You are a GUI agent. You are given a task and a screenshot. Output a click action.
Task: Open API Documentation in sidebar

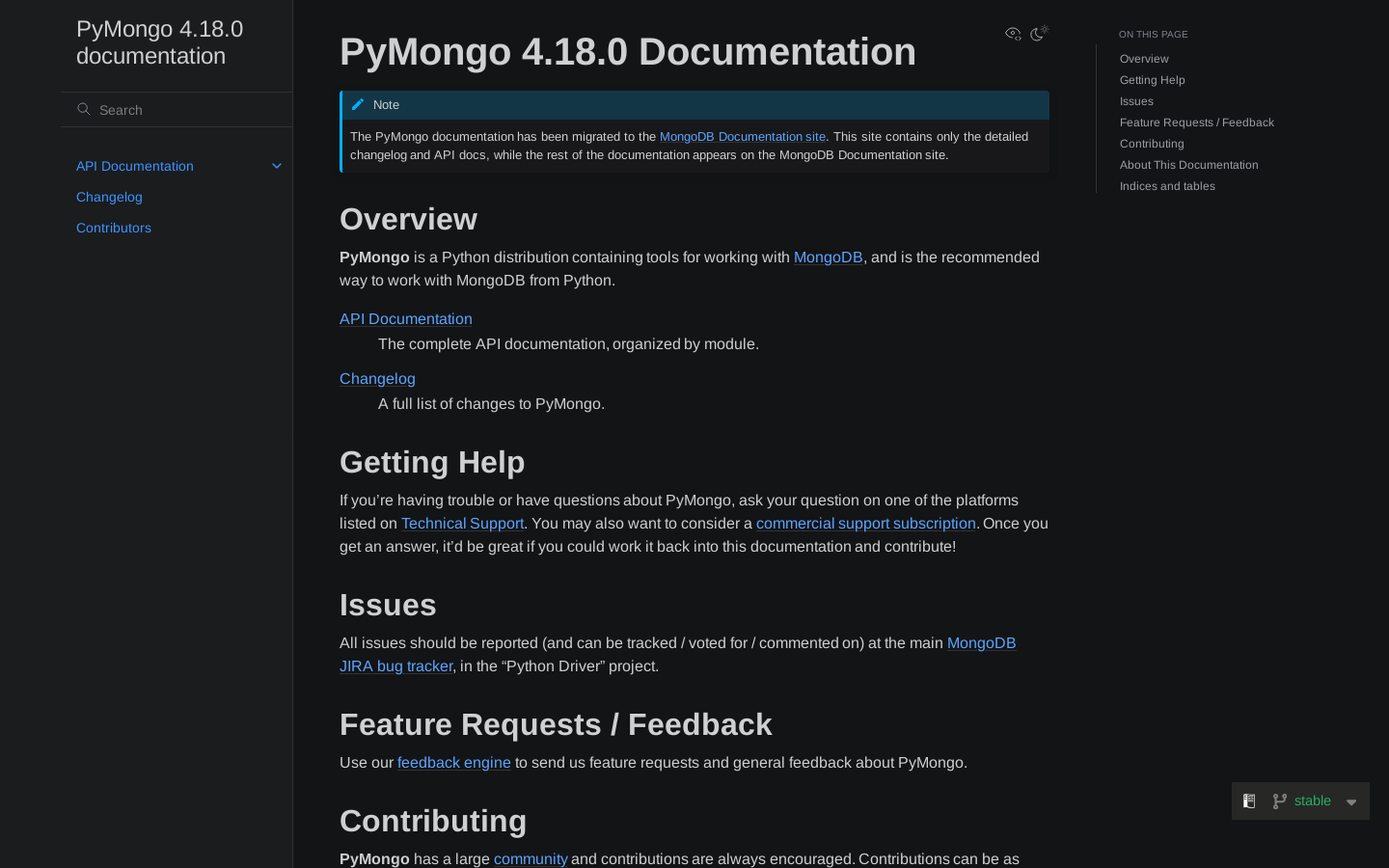[135, 166]
